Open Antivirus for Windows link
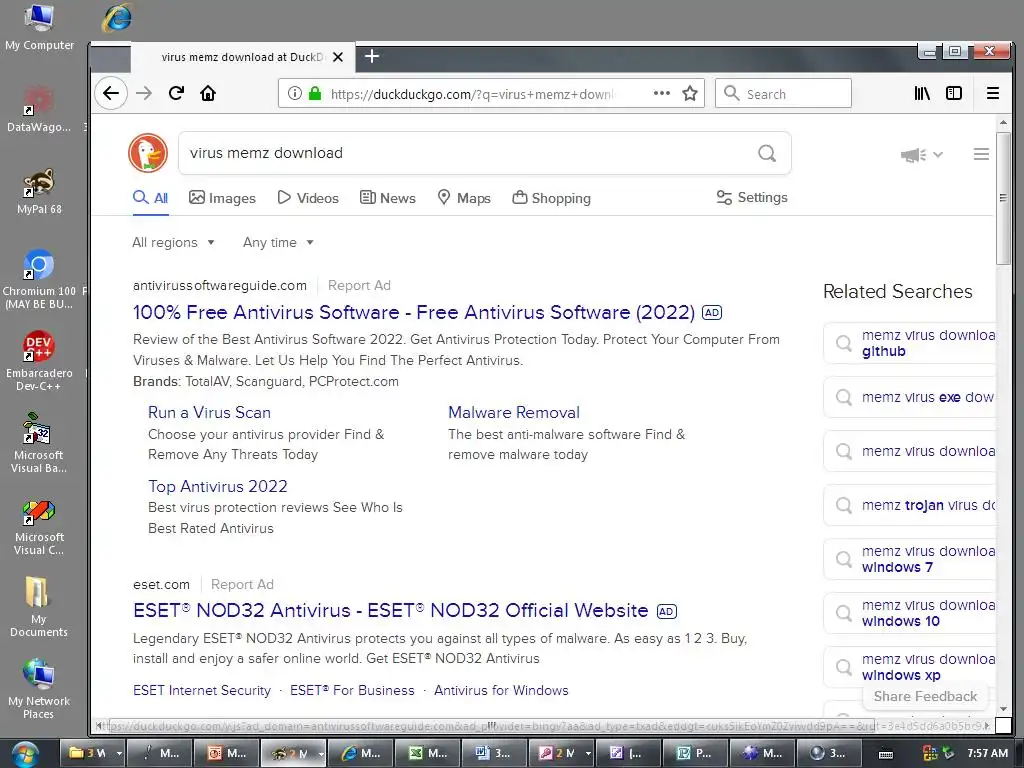 tap(501, 690)
